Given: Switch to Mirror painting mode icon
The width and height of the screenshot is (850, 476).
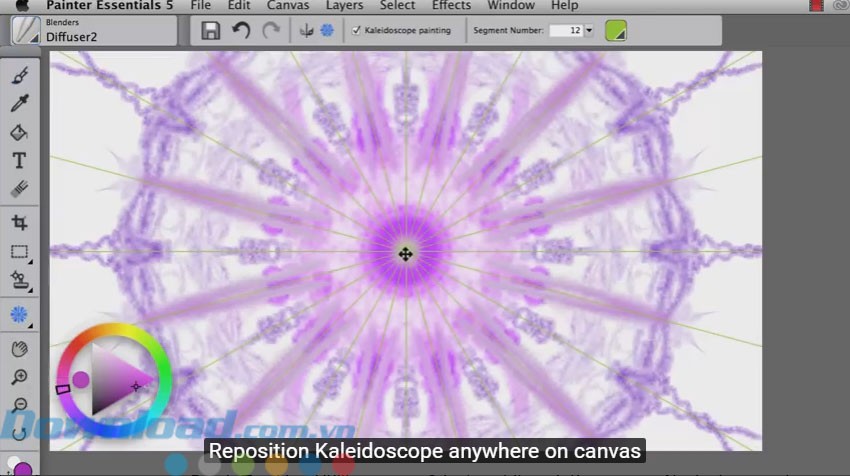Looking at the screenshot, I should [x=307, y=31].
